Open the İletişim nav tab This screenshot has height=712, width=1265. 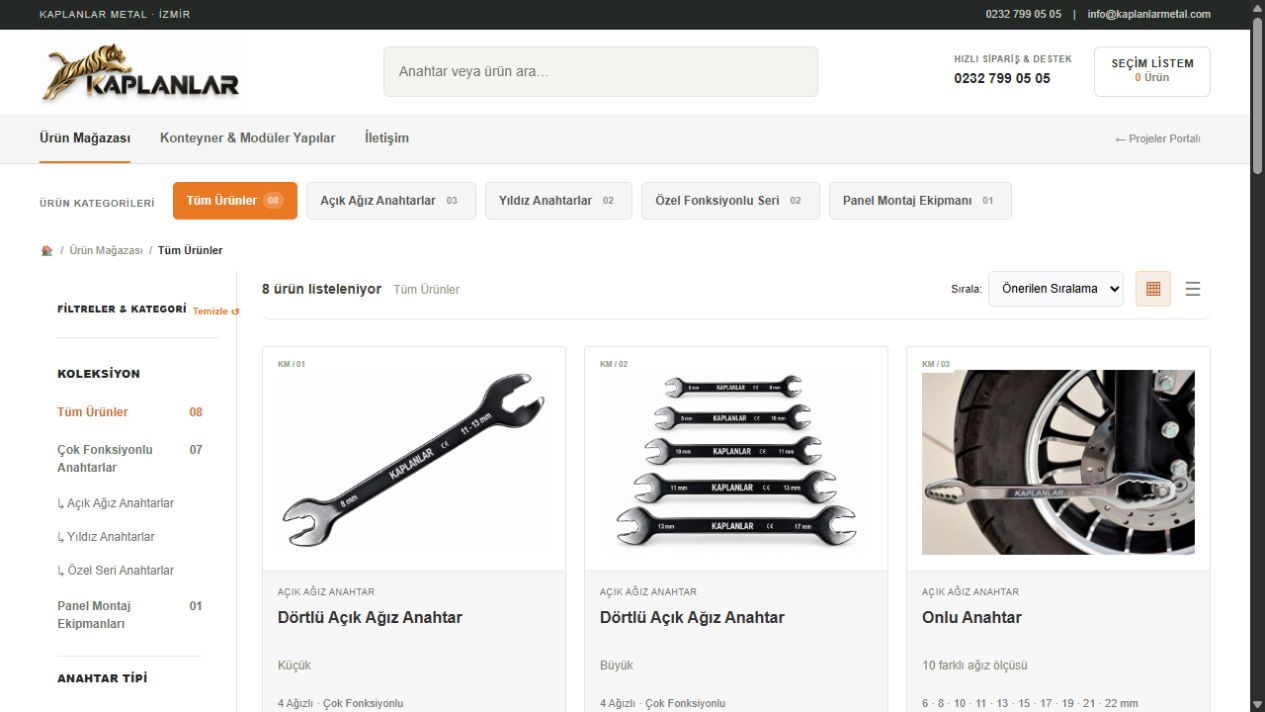(387, 138)
